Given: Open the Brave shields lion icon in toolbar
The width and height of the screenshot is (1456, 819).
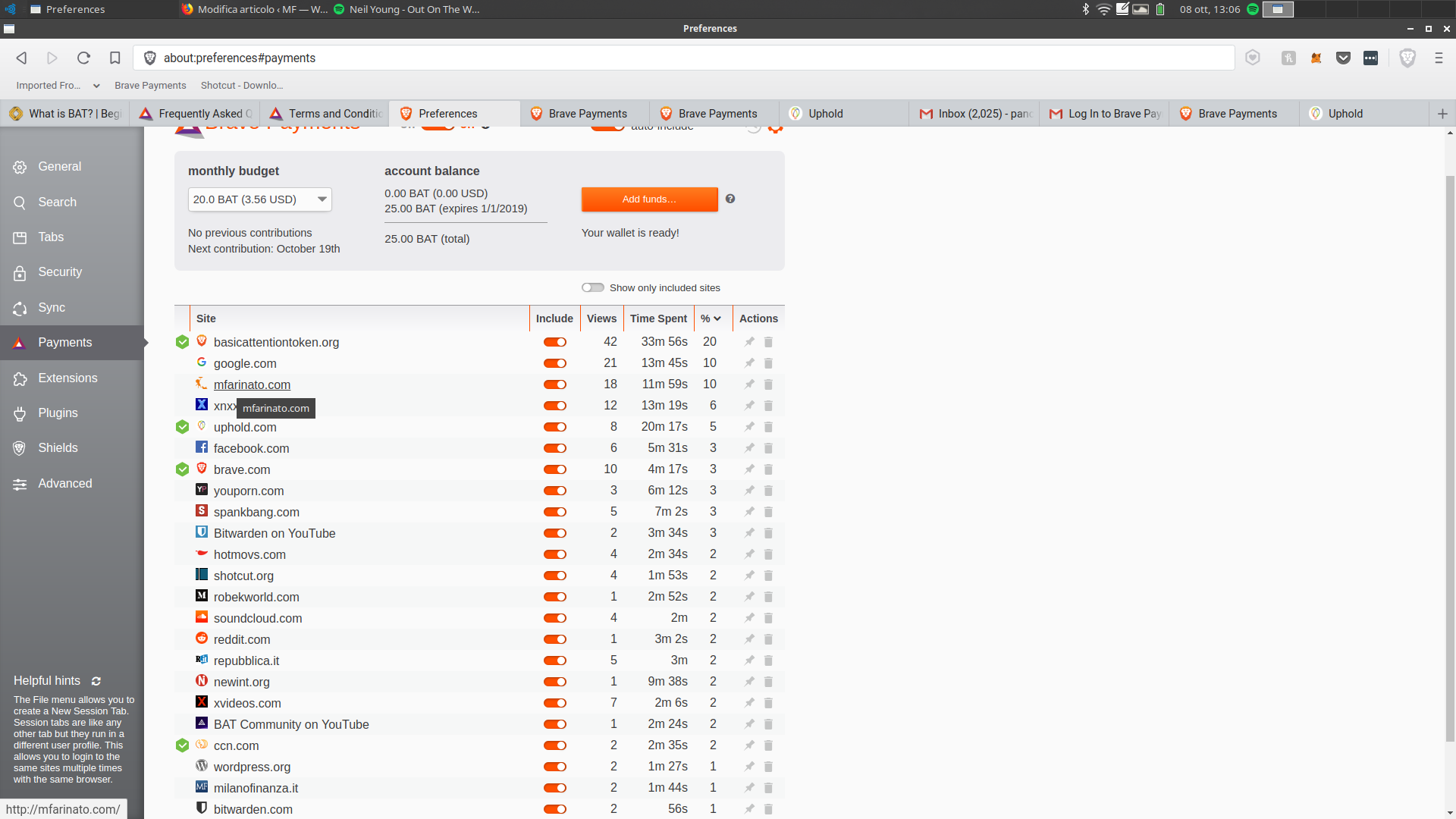Looking at the screenshot, I should coord(1407,58).
